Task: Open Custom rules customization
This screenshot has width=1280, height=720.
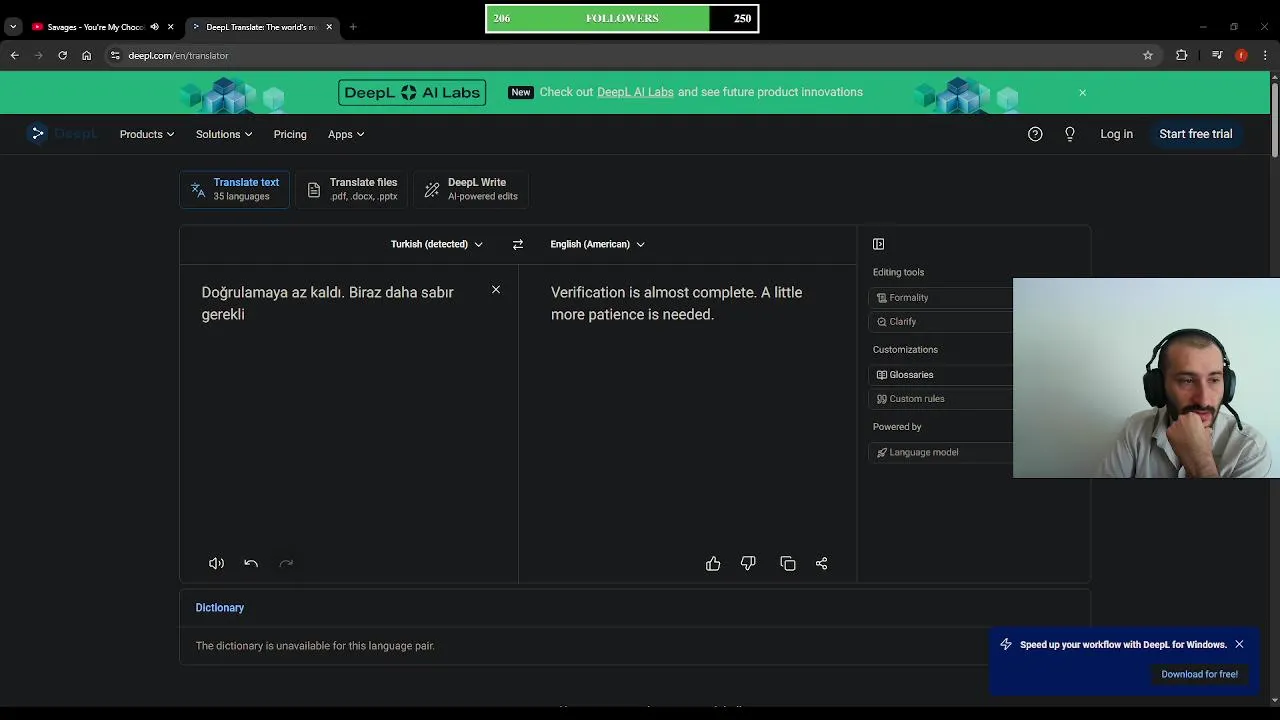Action: tap(942, 398)
